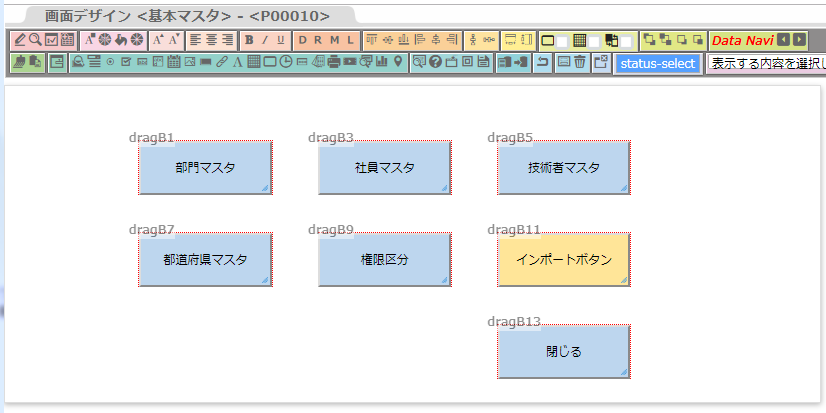
Task: Click the status-select button
Action: pos(657,63)
